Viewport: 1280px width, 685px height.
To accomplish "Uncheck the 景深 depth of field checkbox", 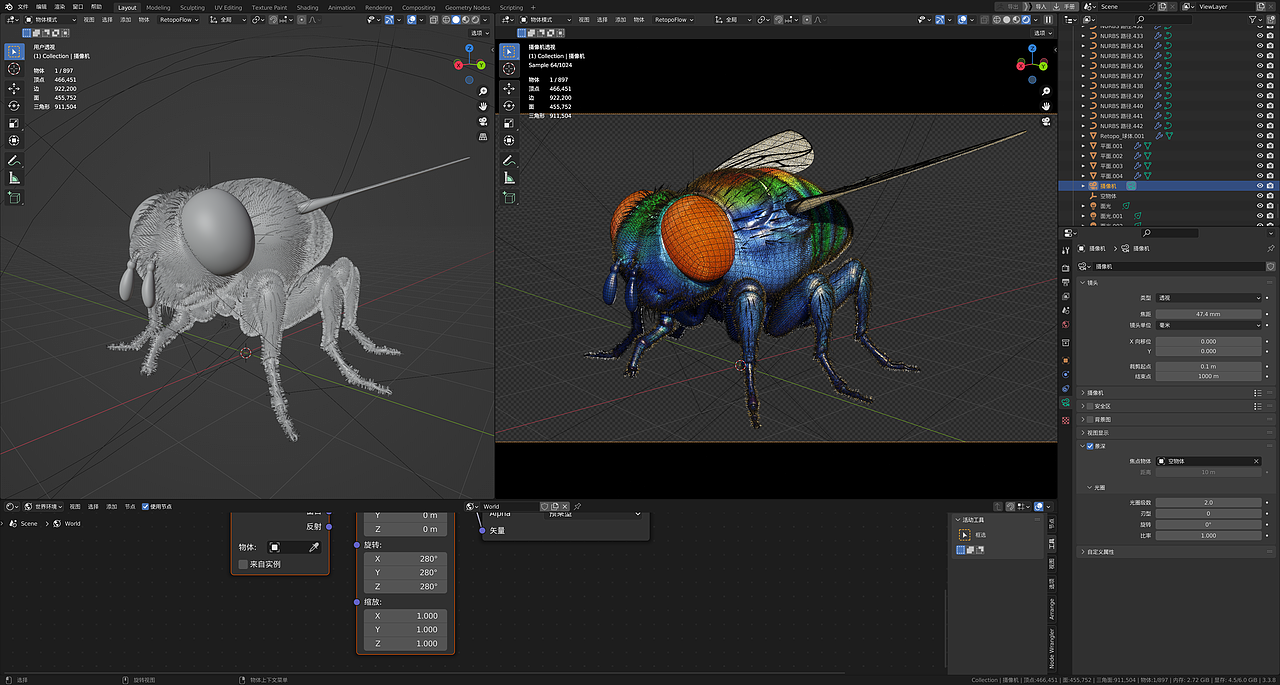I will tap(1091, 446).
